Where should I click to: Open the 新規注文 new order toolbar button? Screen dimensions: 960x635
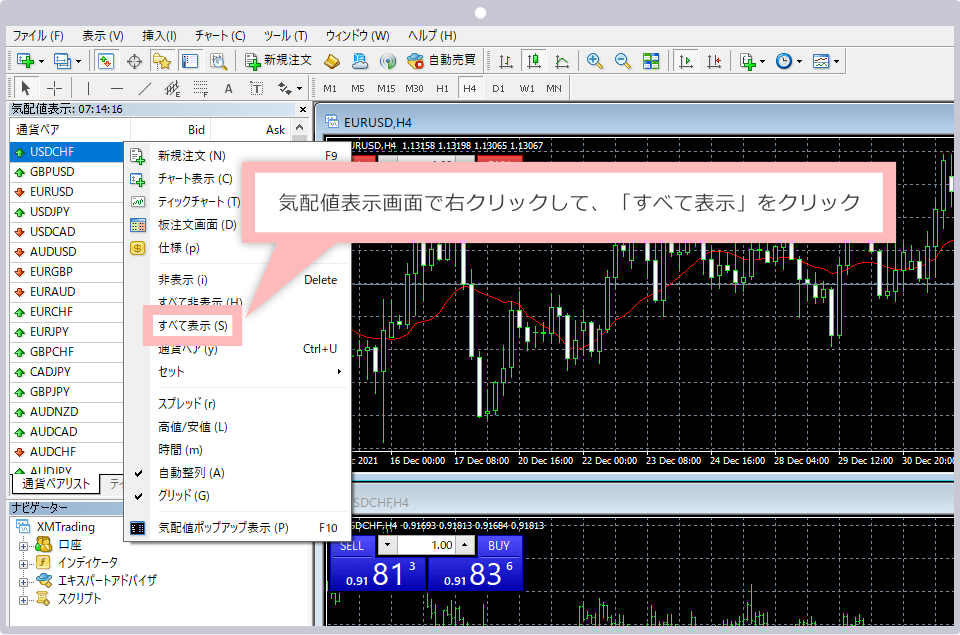coord(279,61)
